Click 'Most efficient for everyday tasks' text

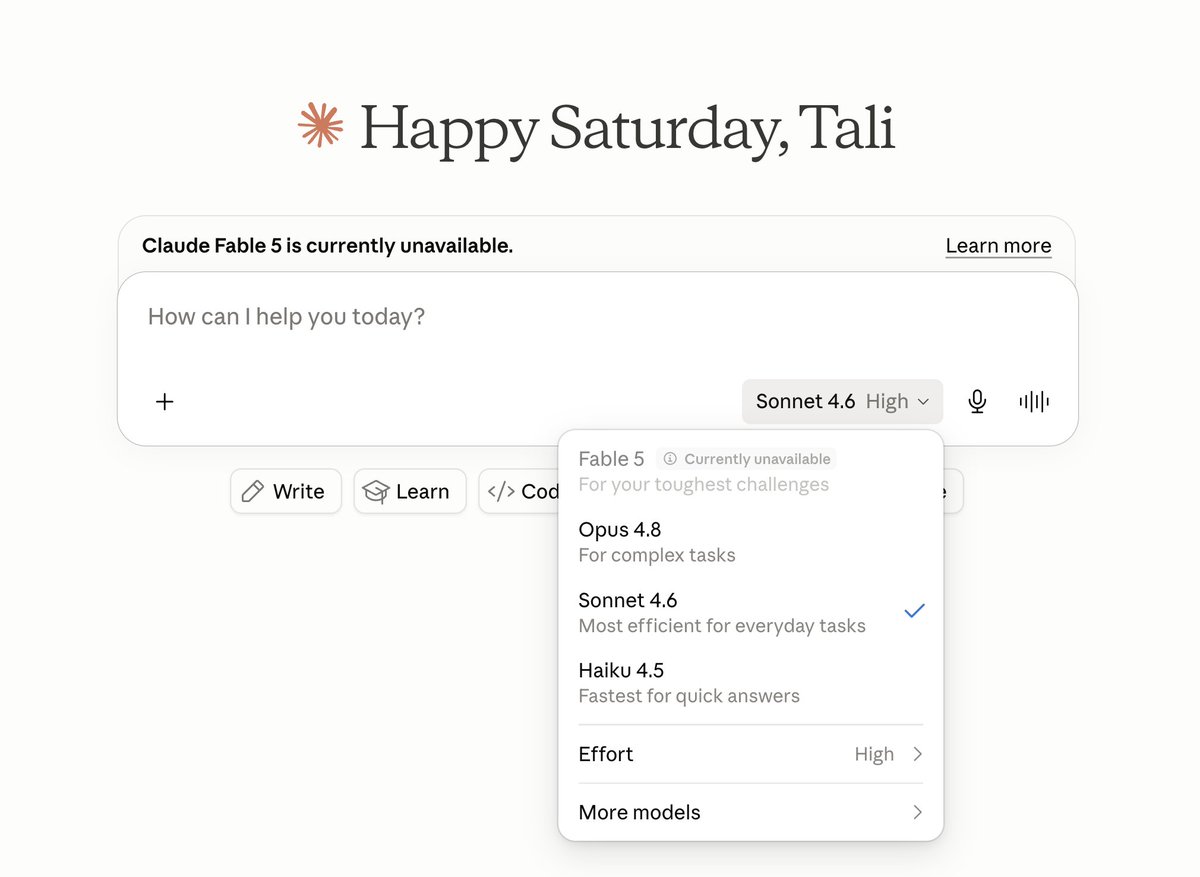(x=722, y=626)
